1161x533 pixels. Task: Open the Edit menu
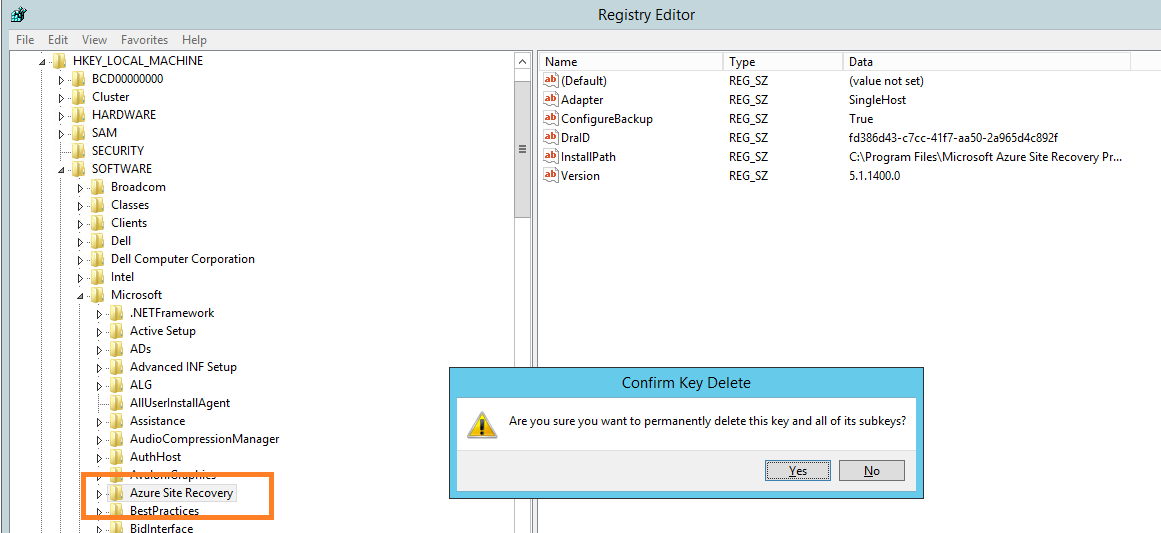[58, 40]
